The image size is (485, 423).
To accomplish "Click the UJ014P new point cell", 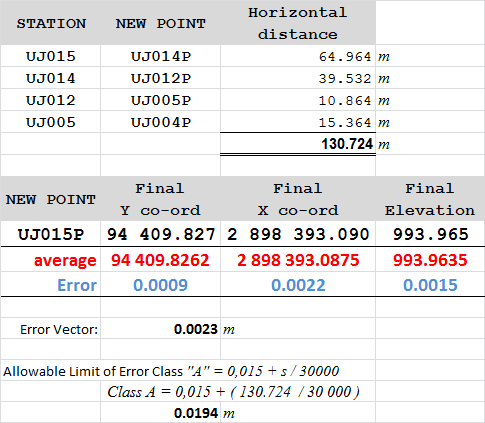I will click(x=160, y=56).
